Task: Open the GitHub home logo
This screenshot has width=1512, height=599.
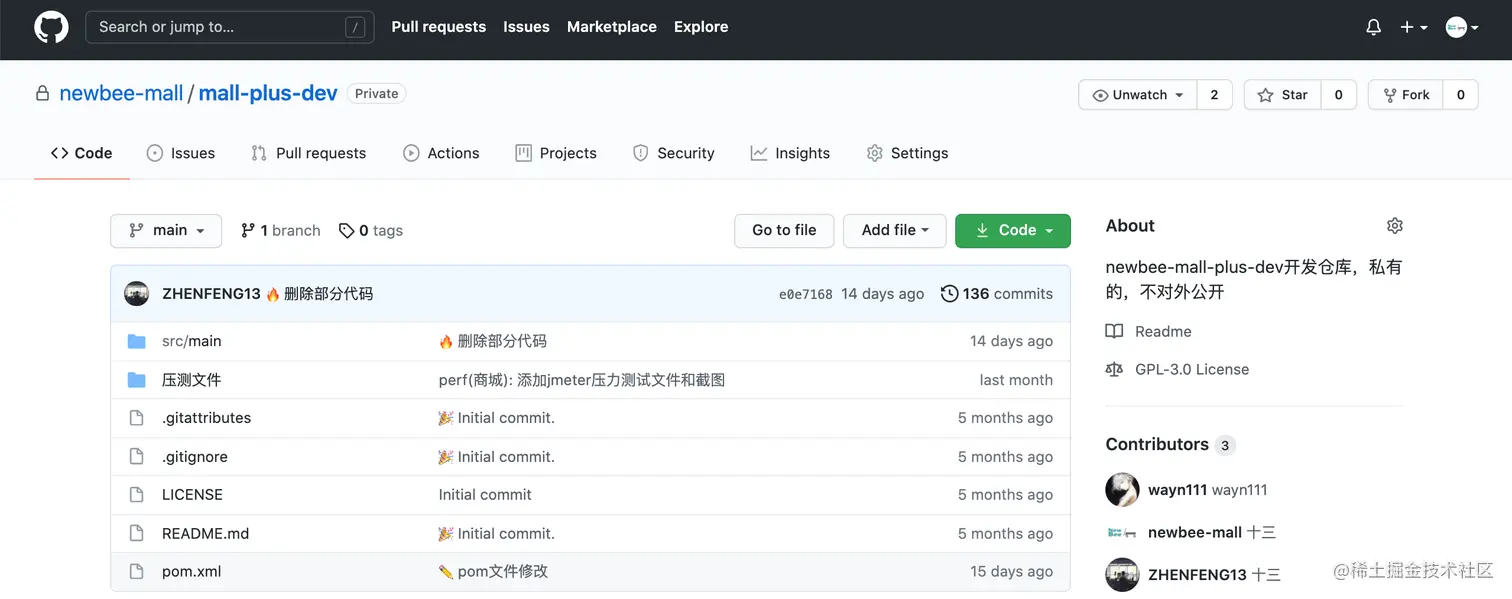Action: (x=51, y=27)
